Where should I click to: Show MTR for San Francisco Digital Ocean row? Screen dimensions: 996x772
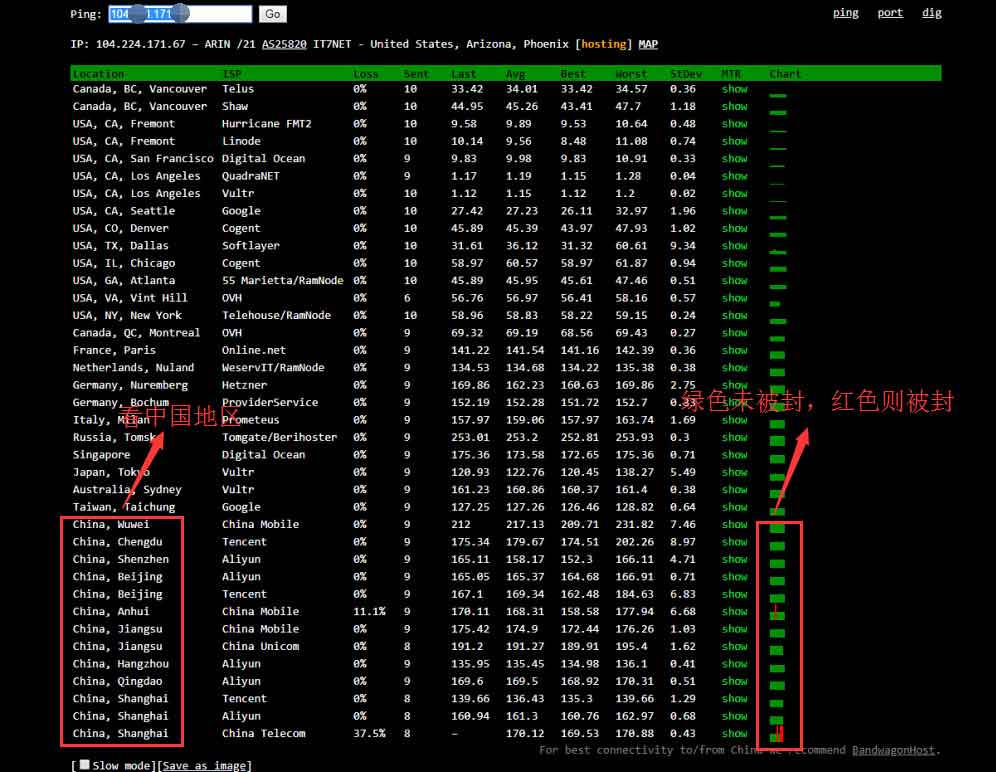[734, 158]
